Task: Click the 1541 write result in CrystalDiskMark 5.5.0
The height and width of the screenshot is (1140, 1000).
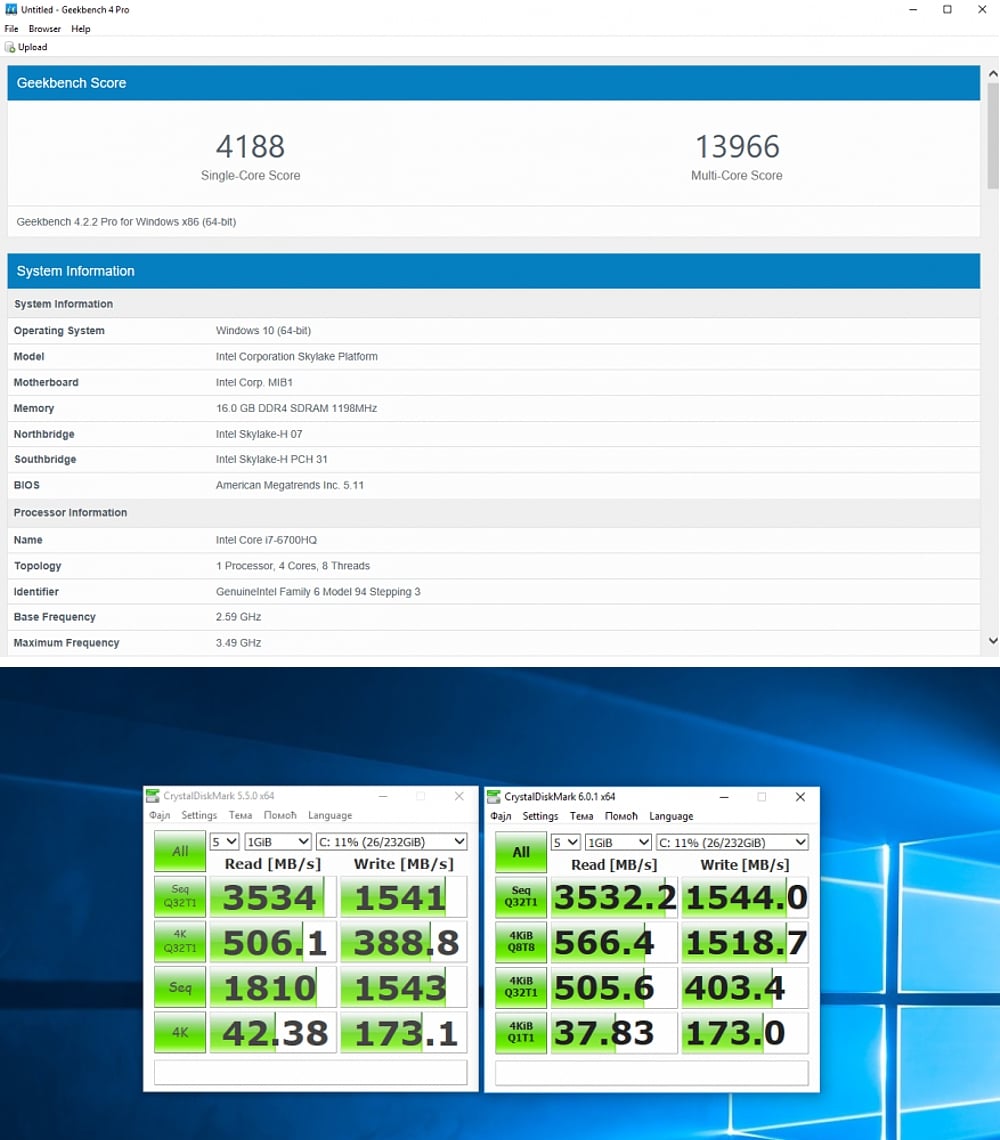Action: [403, 896]
